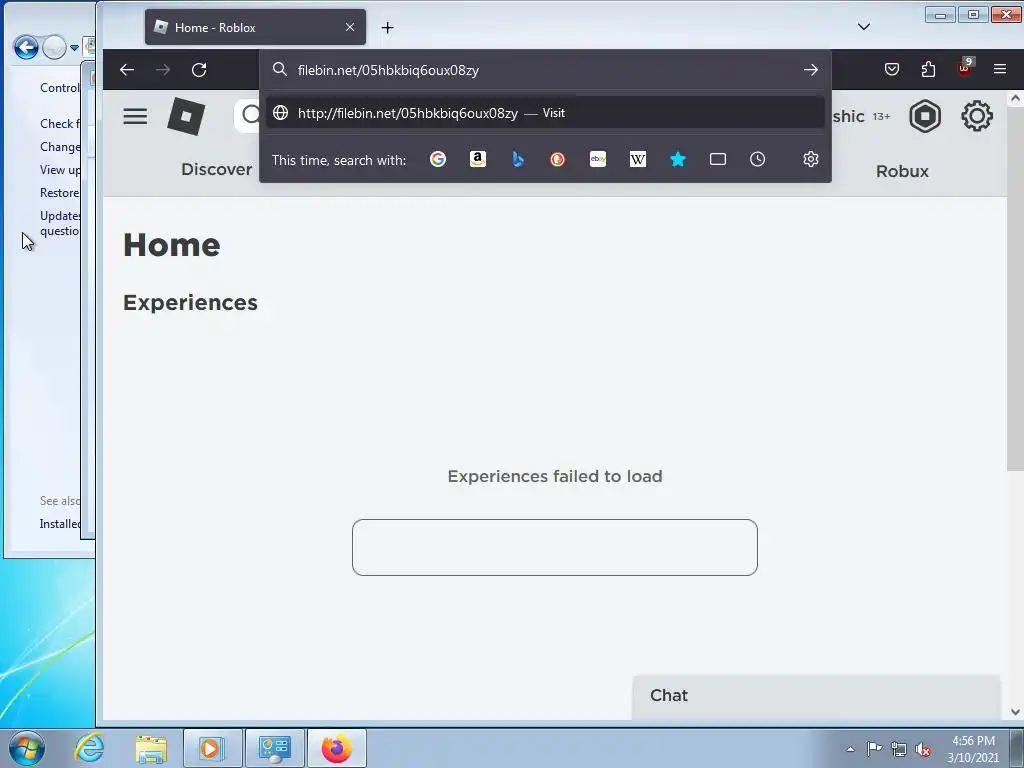
Task: Reload the Roblox page
Action: pyautogui.click(x=199, y=70)
